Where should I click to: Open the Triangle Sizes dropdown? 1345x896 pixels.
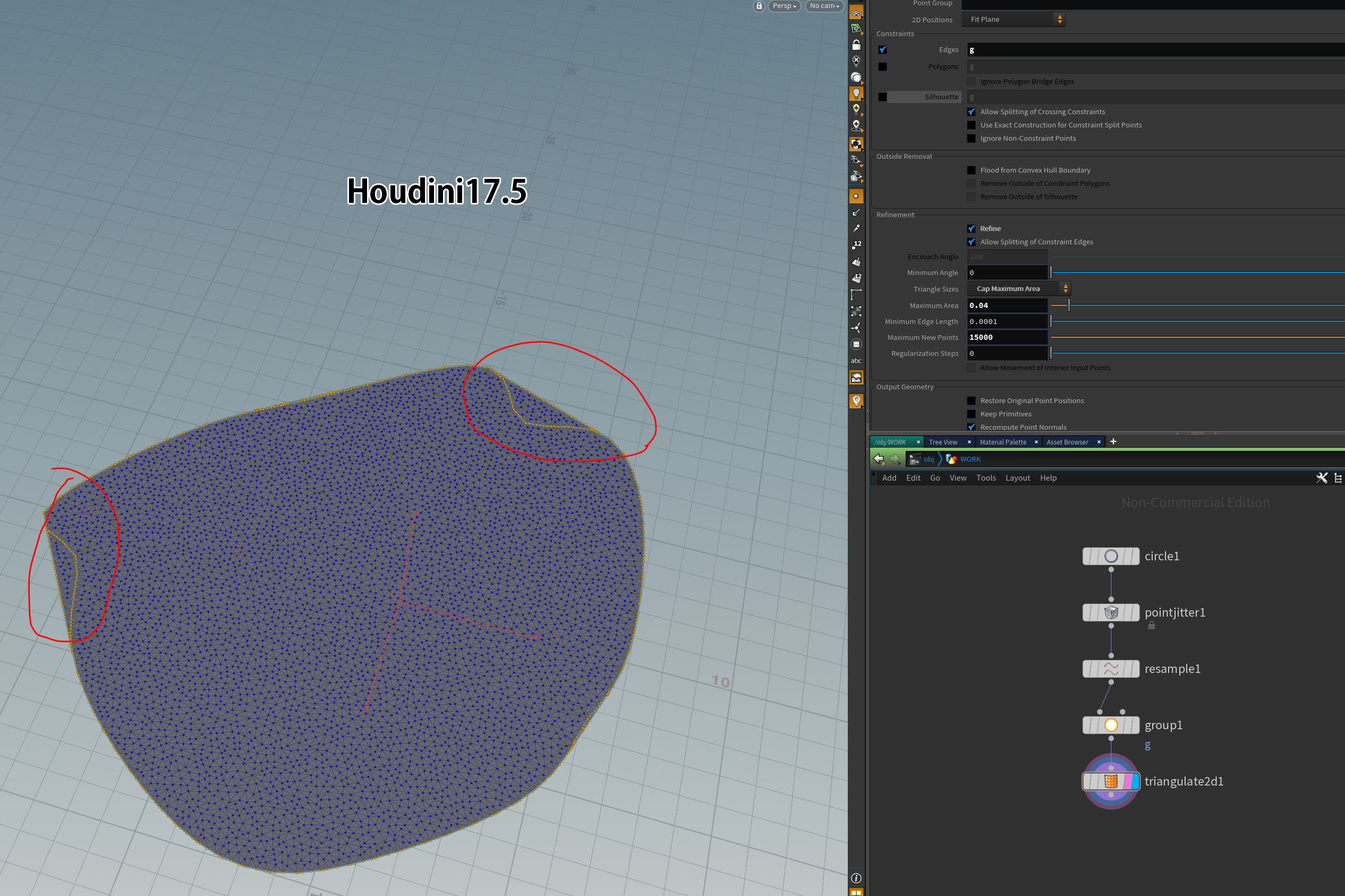pos(1019,288)
